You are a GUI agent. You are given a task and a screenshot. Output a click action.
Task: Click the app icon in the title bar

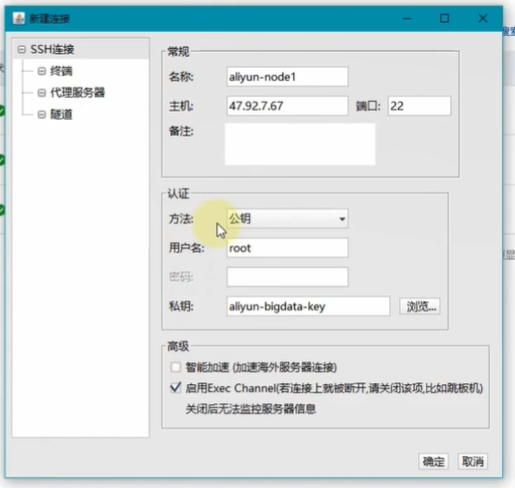[19, 18]
